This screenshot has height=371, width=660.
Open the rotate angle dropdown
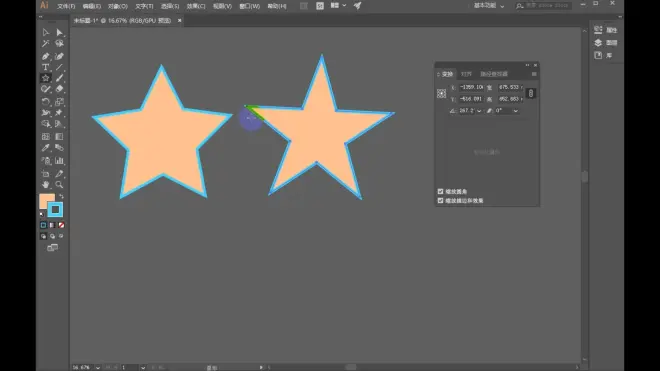[479, 111]
